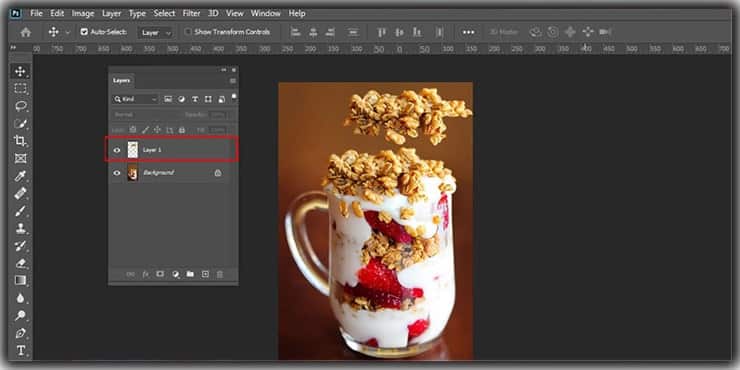Open the File menu
The height and width of the screenshot is (370, 740).
coord(36,13)
